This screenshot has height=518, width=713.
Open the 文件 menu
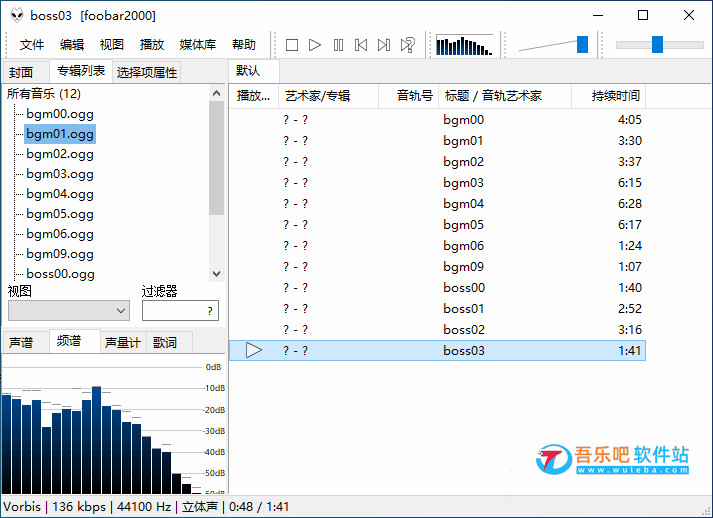coord(32,45)
